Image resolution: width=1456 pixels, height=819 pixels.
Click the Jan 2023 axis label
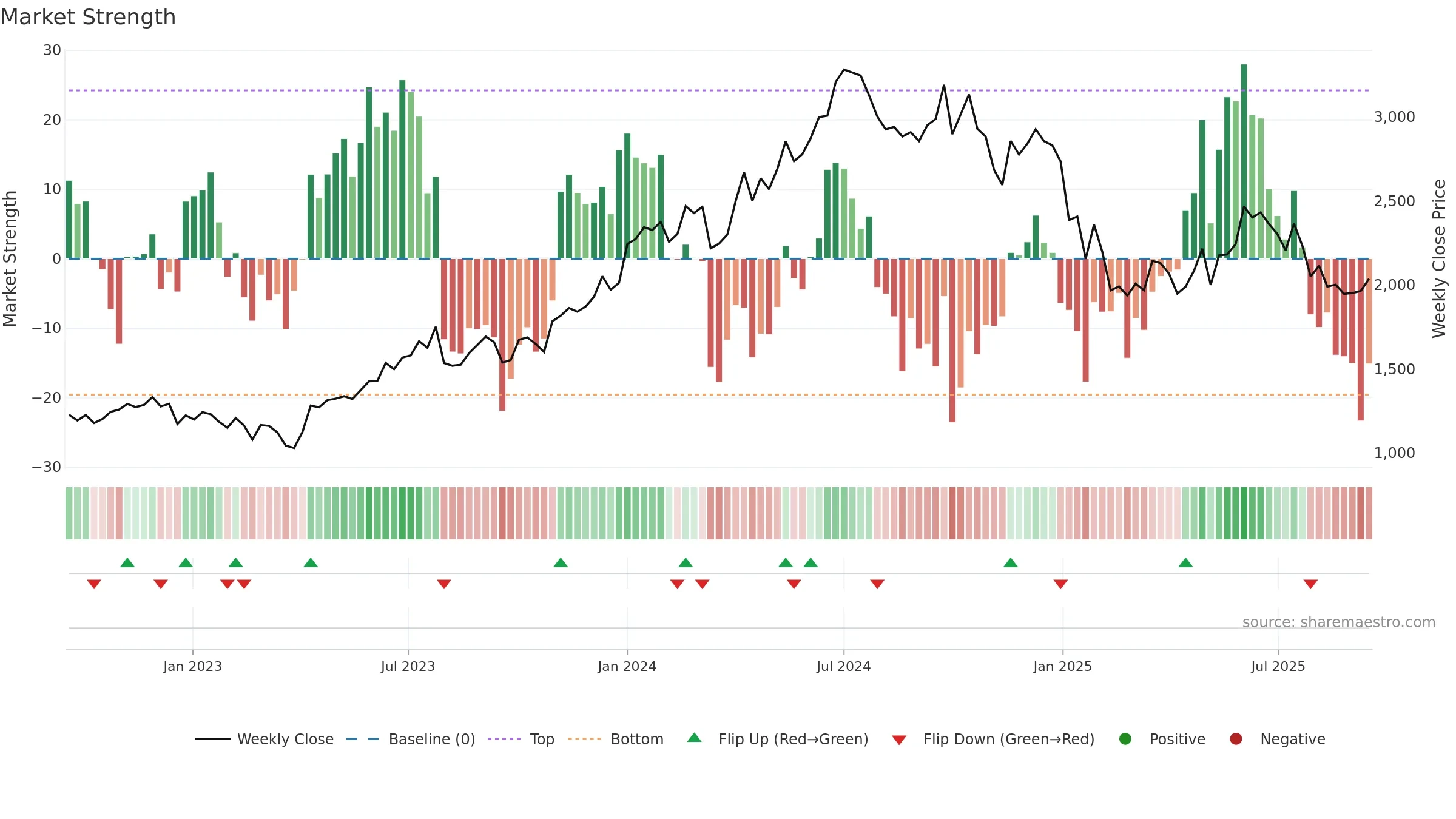pos(192,666)
